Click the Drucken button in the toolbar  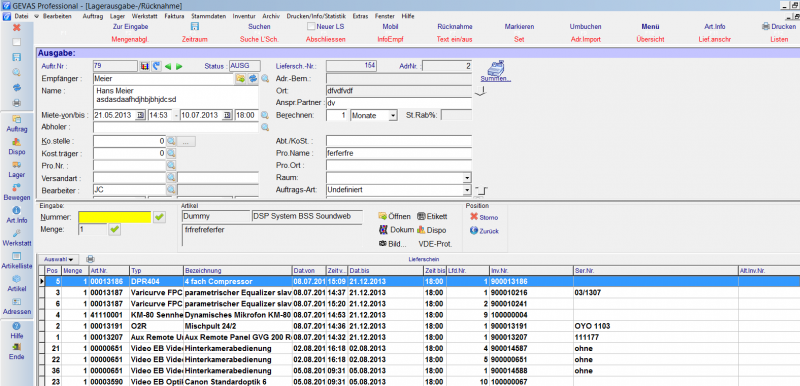(x=778, y=27)
